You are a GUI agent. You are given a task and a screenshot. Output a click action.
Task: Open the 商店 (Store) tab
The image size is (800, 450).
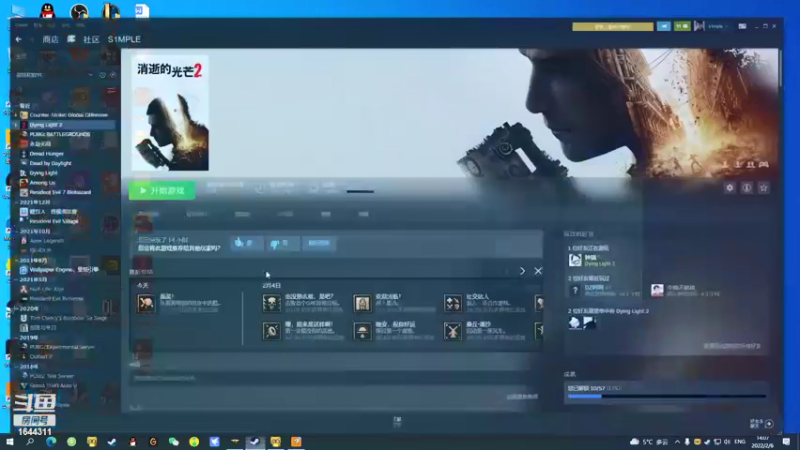pos(50,39)
